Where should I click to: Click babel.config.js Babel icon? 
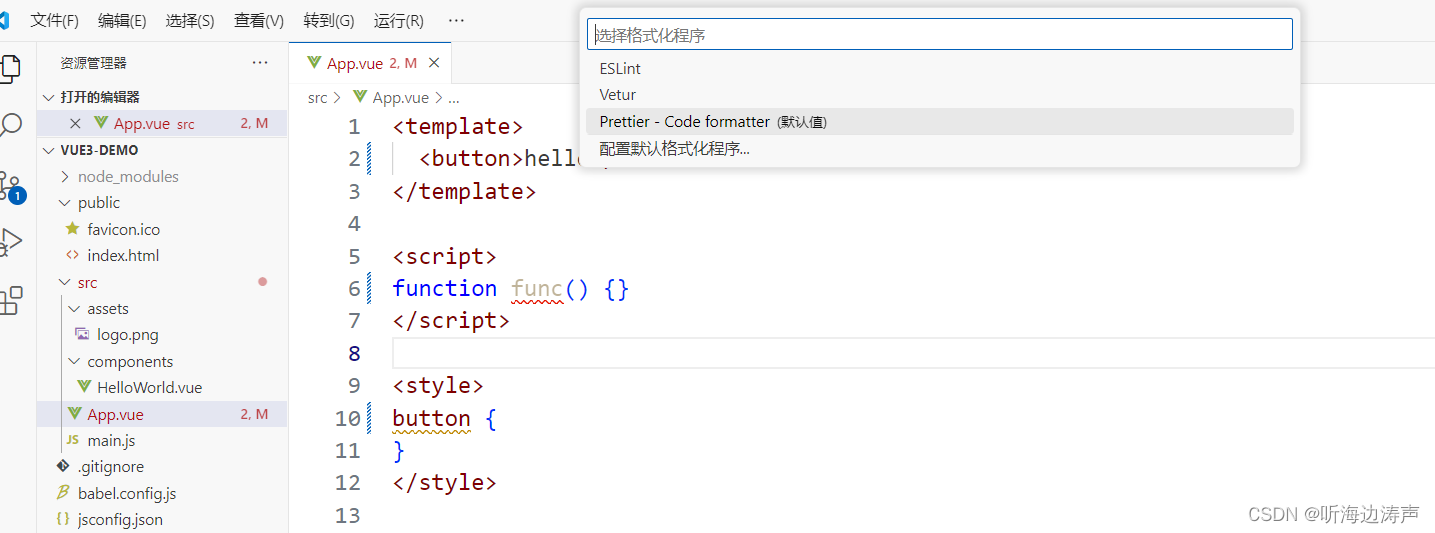click(x=63, y=493)
